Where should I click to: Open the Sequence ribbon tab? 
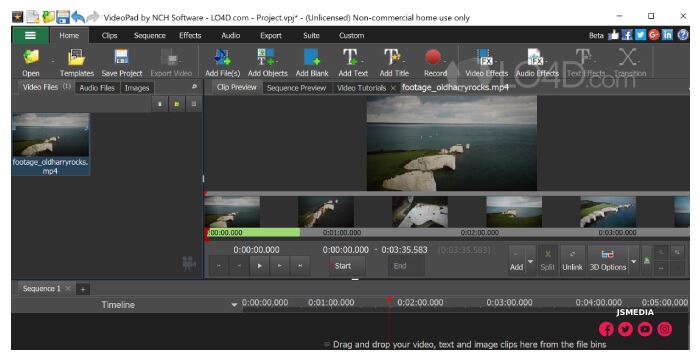(150, 35)
